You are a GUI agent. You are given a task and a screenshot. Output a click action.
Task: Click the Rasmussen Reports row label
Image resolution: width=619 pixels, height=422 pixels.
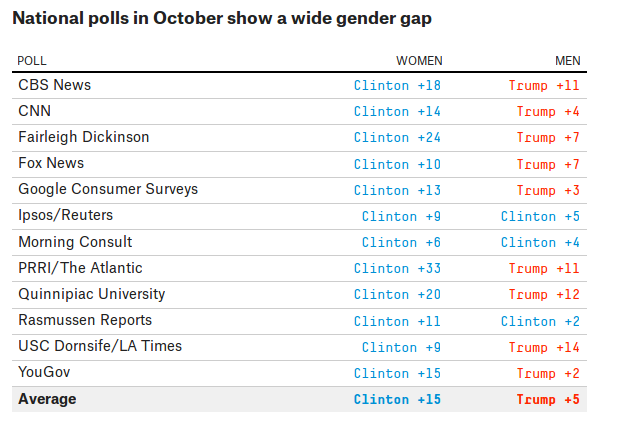click(85, 320)
